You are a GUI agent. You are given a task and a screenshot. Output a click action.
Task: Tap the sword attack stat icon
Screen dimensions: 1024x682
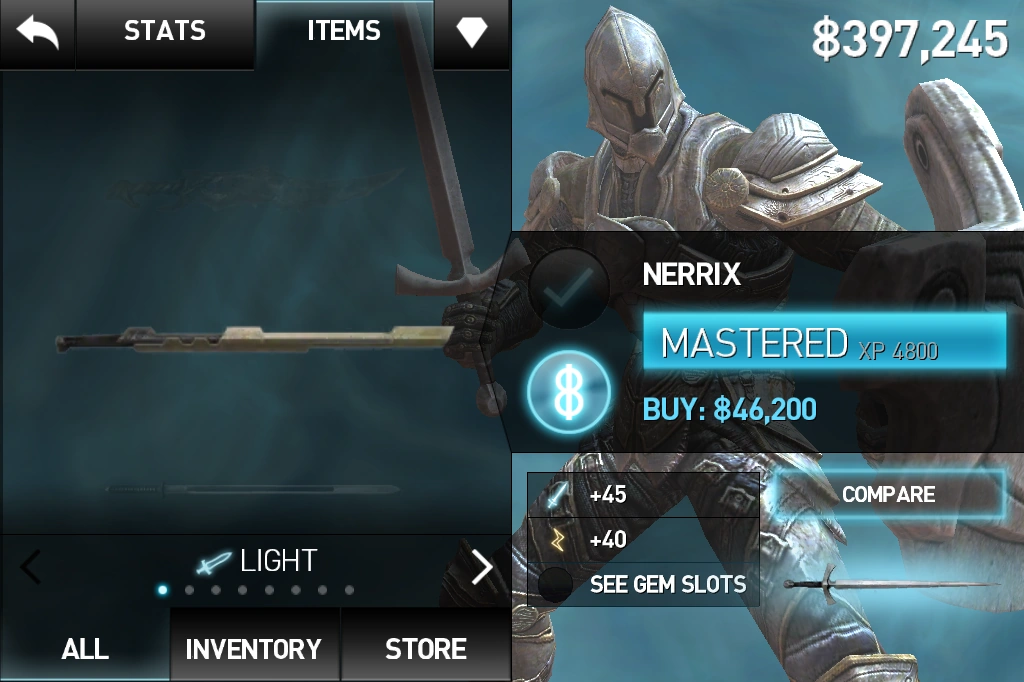click(x=556, y=495)
